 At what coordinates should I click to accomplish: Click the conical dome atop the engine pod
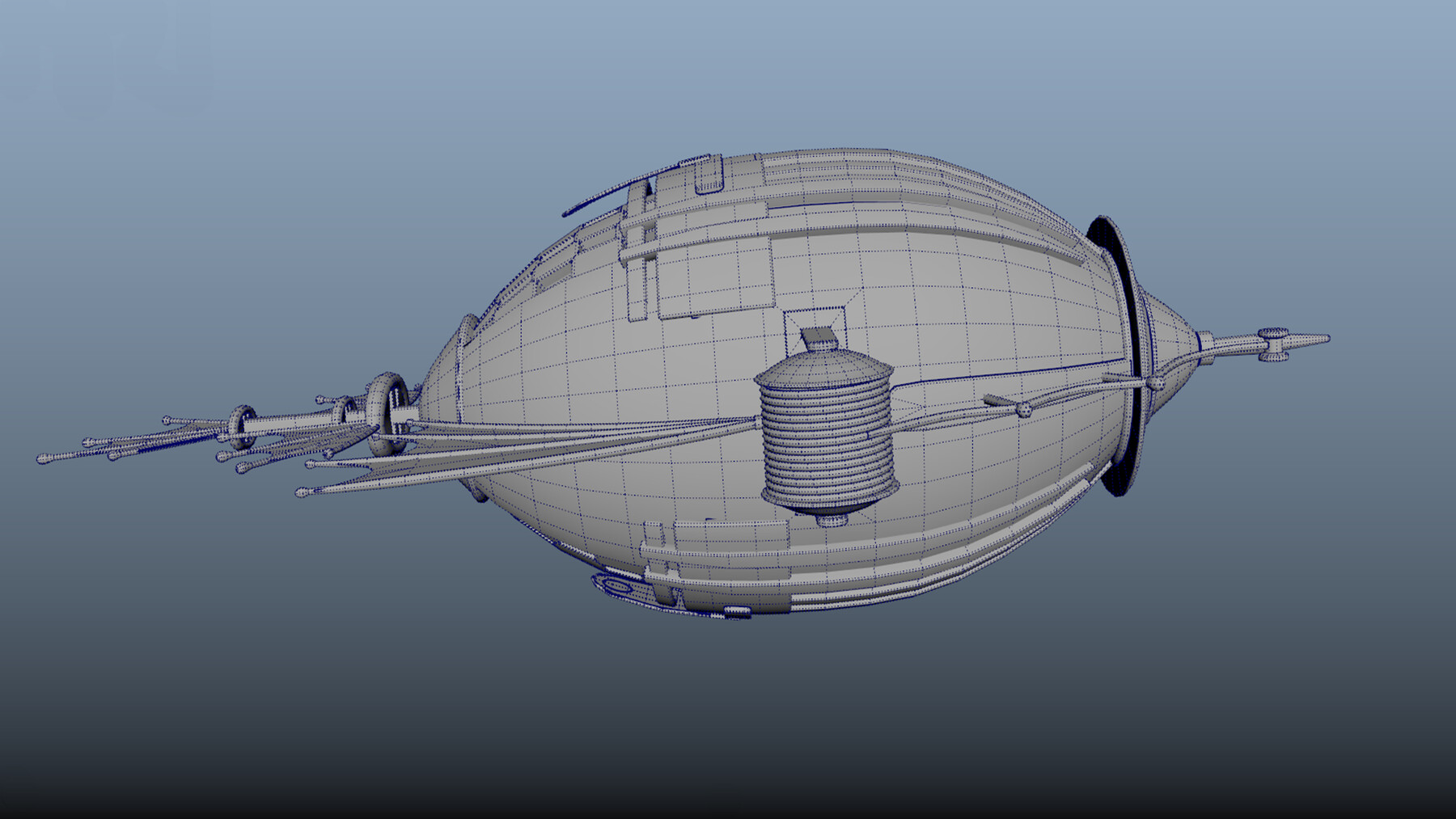pyautogui.click(x=821, y=368)
